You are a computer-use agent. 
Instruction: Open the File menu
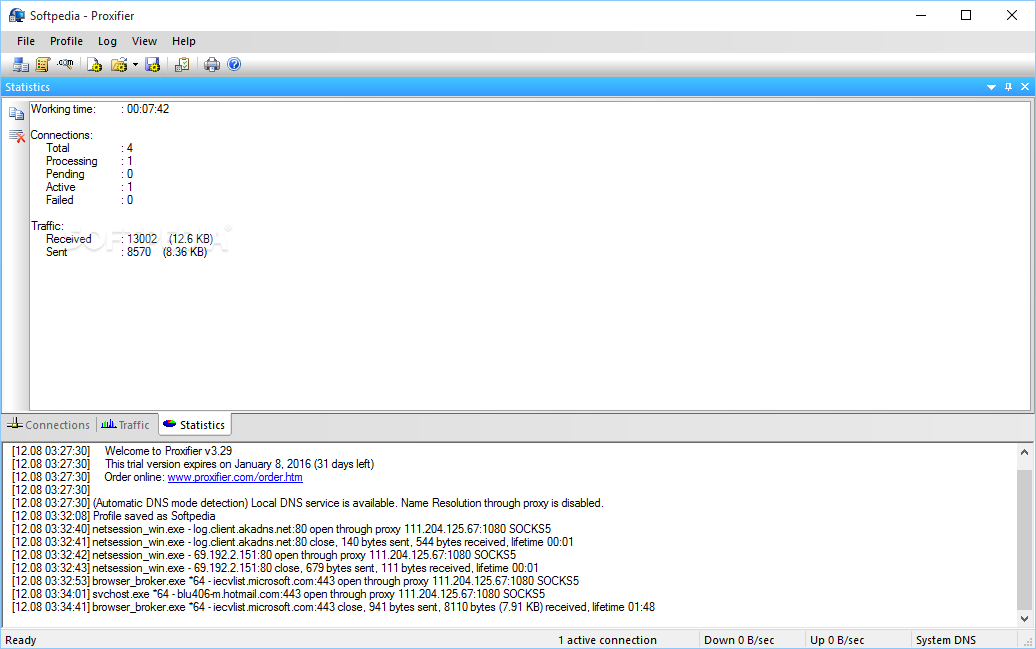(26, 41)
